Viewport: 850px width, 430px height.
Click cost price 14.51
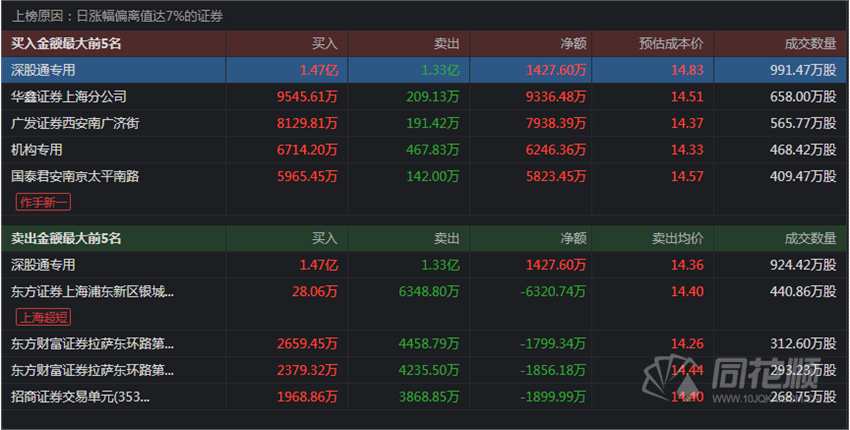687,97
